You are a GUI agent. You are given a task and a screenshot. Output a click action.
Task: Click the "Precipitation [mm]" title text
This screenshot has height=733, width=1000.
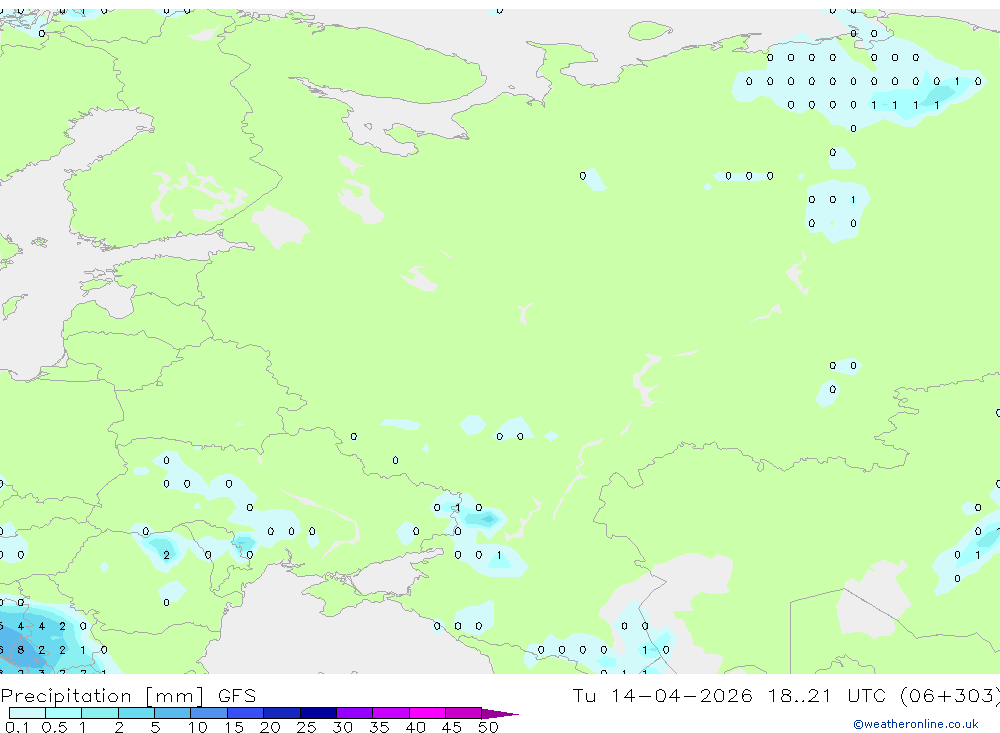102,696
